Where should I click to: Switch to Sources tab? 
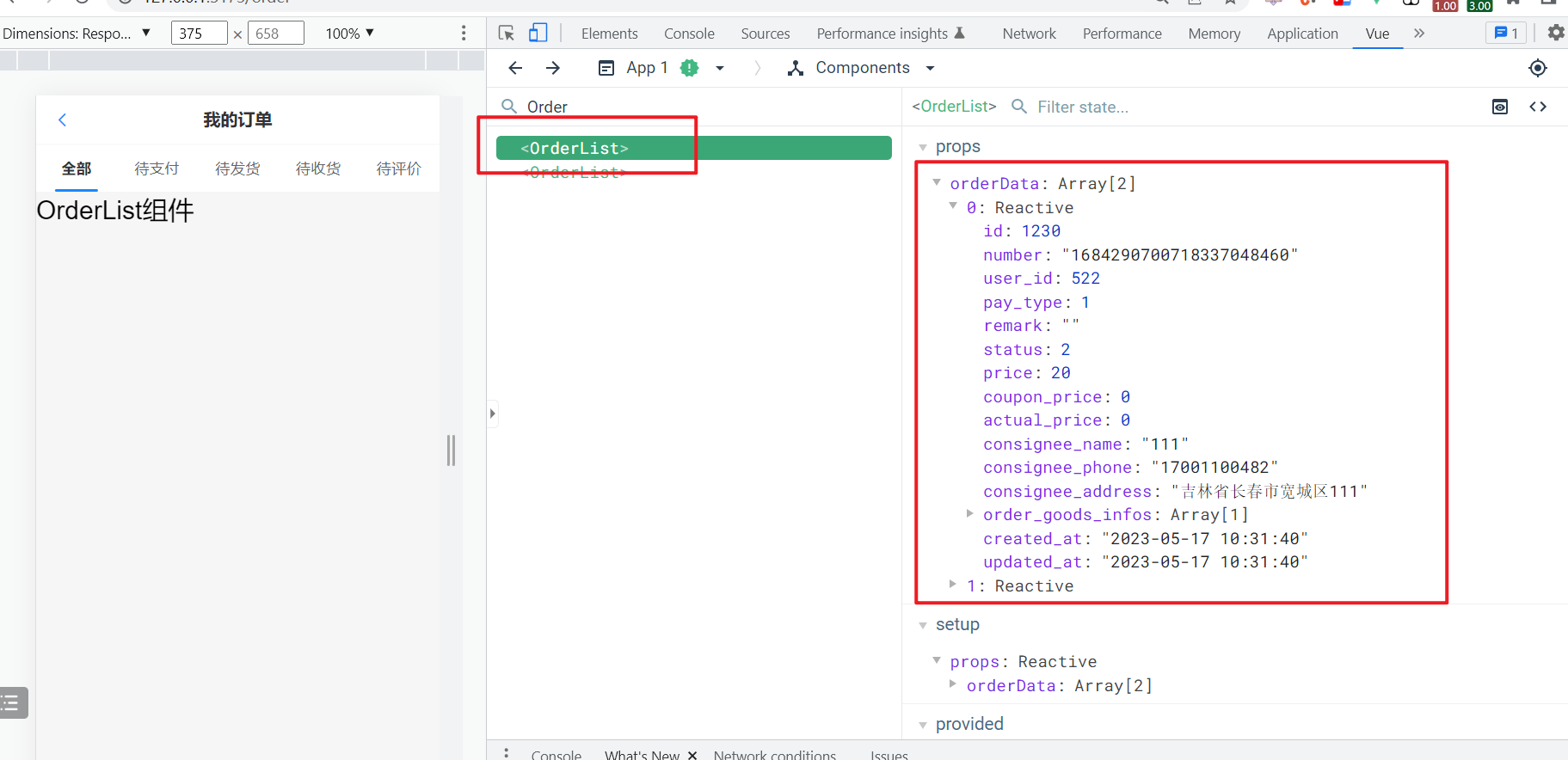(x=766, y=34)
